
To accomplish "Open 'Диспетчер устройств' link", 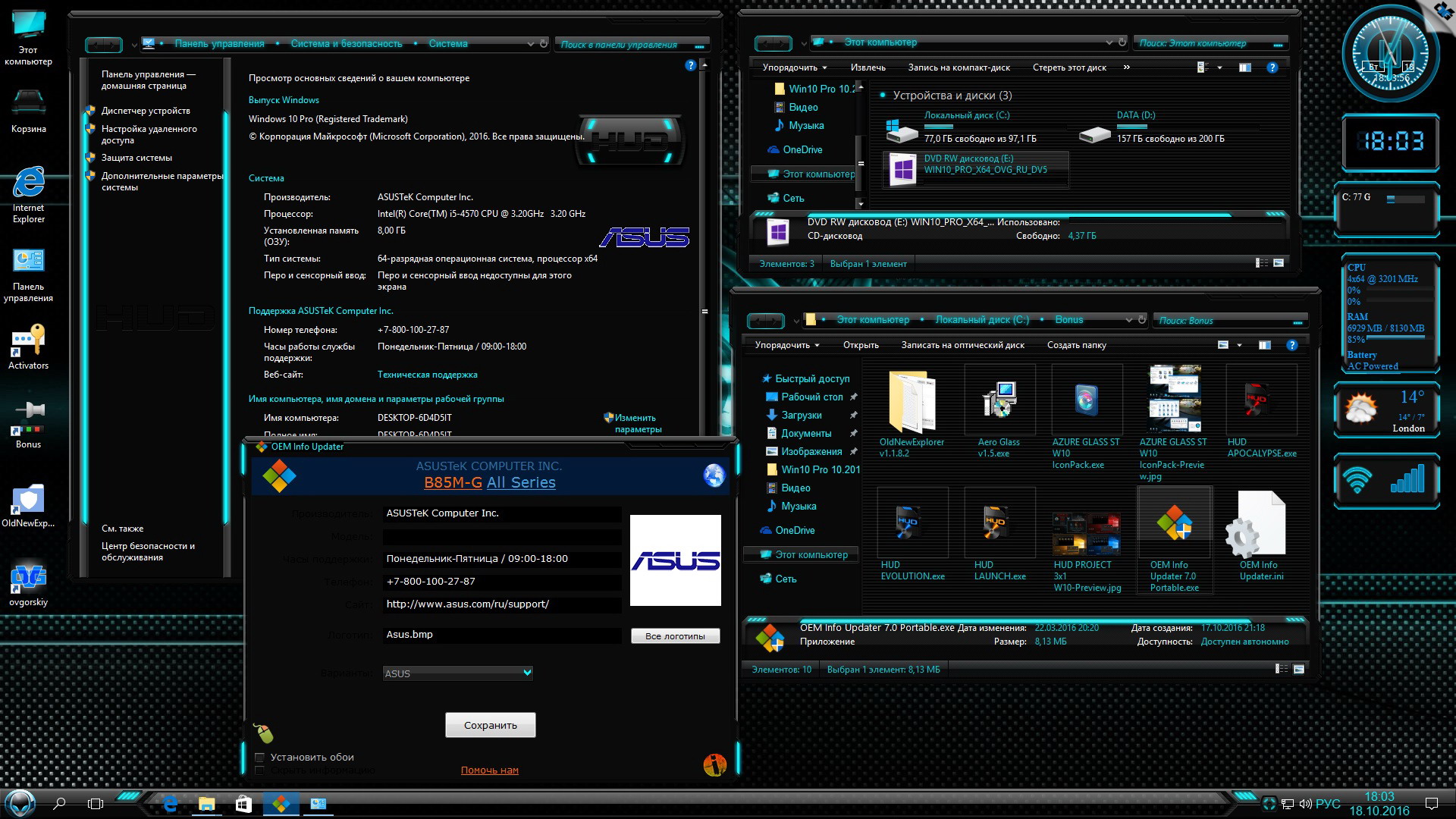I will pos(146,110).
